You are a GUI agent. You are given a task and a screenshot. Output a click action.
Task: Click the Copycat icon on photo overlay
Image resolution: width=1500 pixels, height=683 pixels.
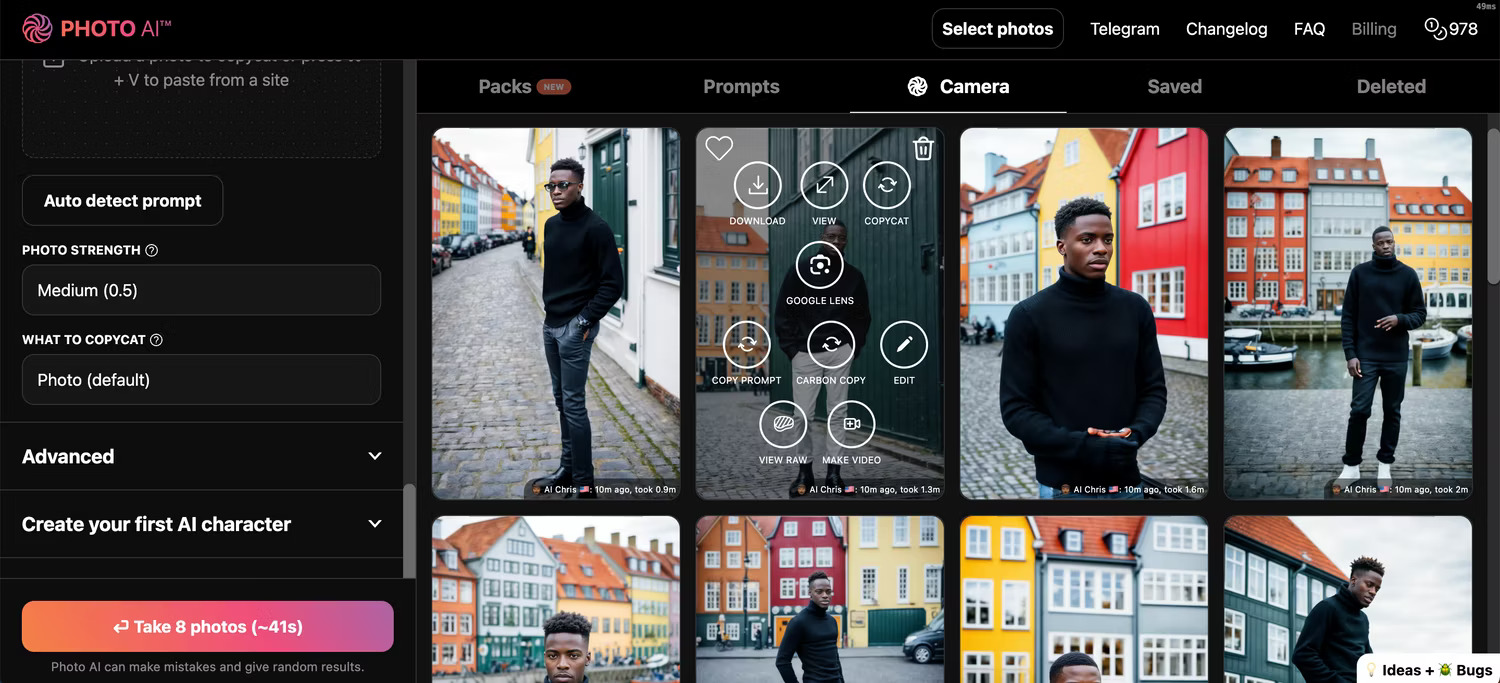tap(887, 185)
